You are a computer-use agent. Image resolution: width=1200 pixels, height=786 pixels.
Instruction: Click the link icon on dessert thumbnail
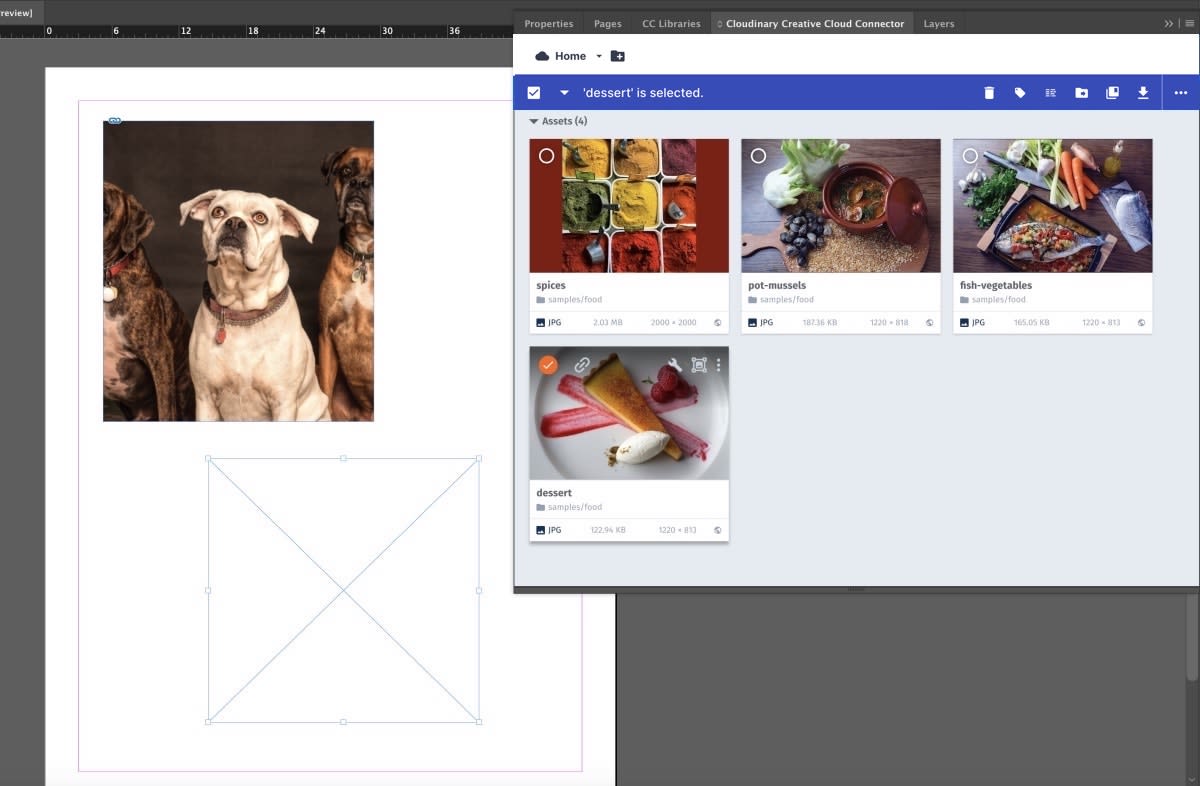click(582, 365)
